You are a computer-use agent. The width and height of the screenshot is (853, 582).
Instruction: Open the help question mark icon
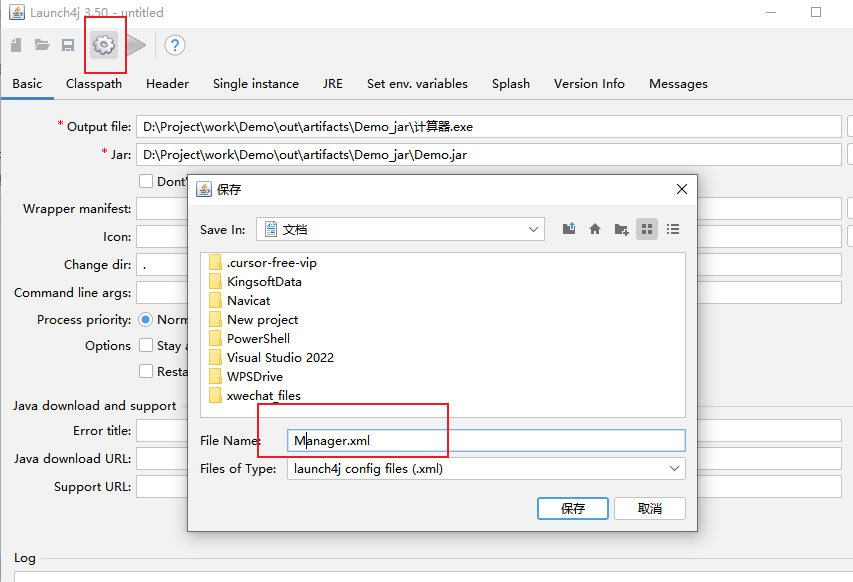click(x=175, y=45)
